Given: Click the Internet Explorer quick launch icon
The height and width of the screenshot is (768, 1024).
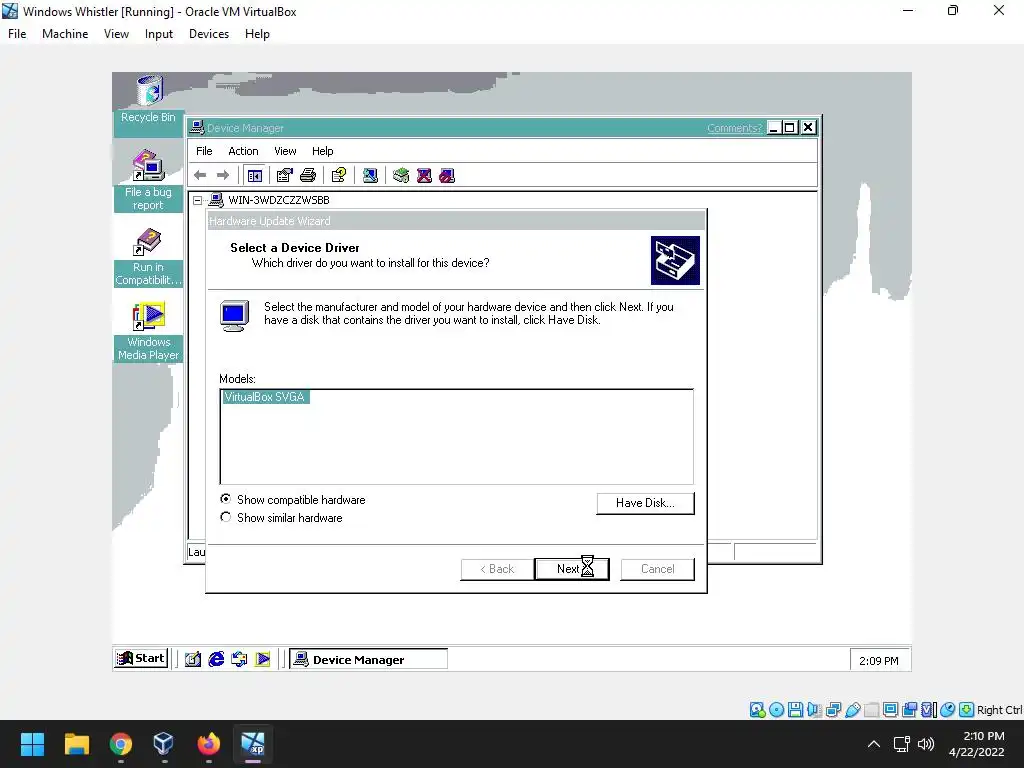Looking at the screenshot, I should (216, 659).
